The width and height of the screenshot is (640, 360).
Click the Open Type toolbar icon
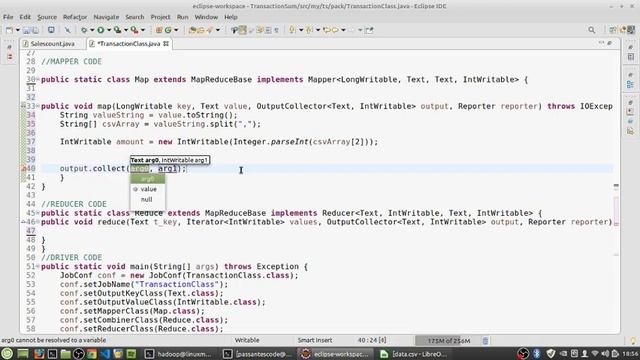(x=192, y=30)
